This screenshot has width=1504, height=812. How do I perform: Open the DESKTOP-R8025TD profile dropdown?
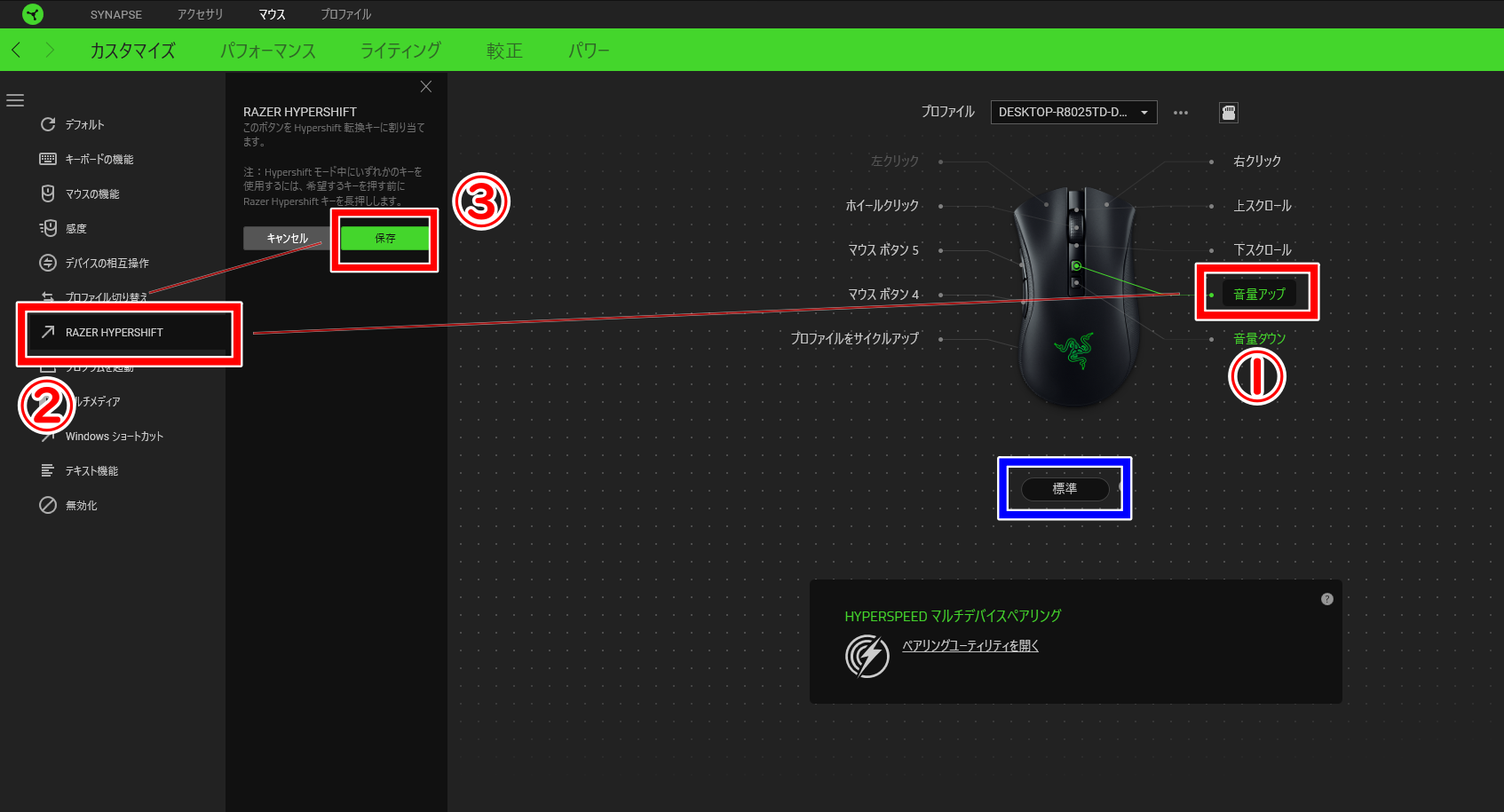[1073, 112]
